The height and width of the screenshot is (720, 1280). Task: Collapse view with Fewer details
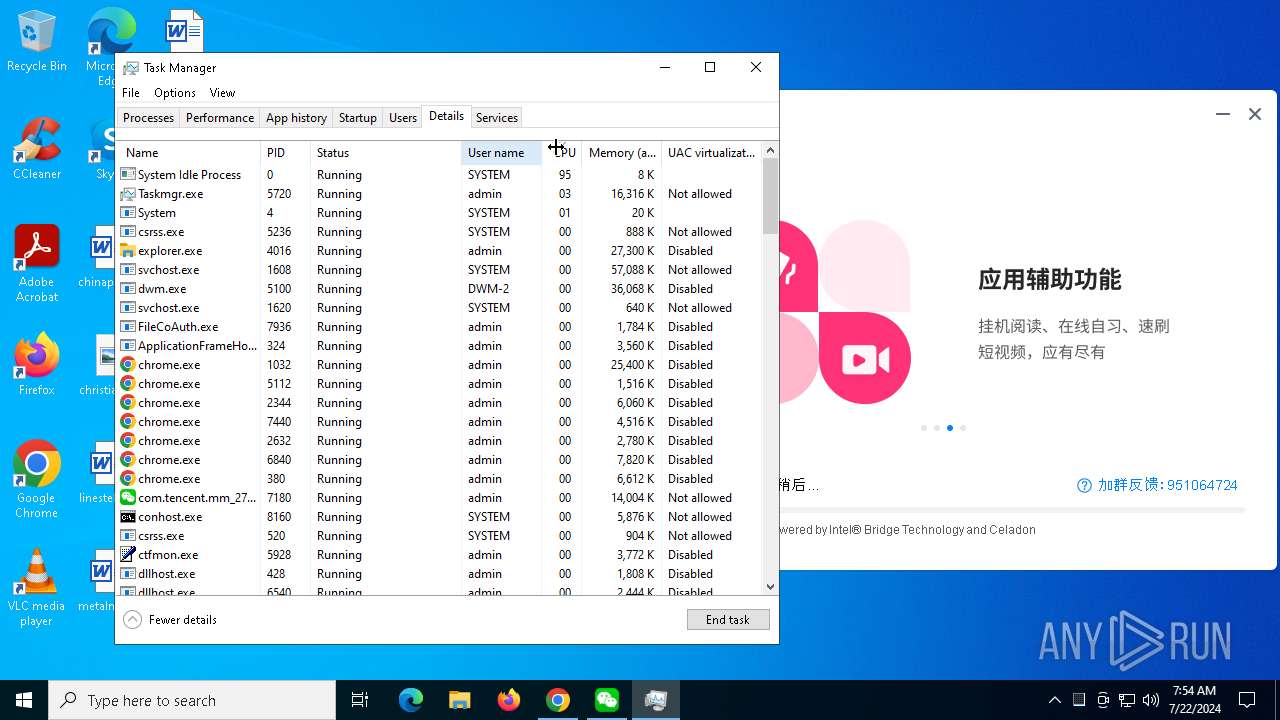click(x=171, y=620)
